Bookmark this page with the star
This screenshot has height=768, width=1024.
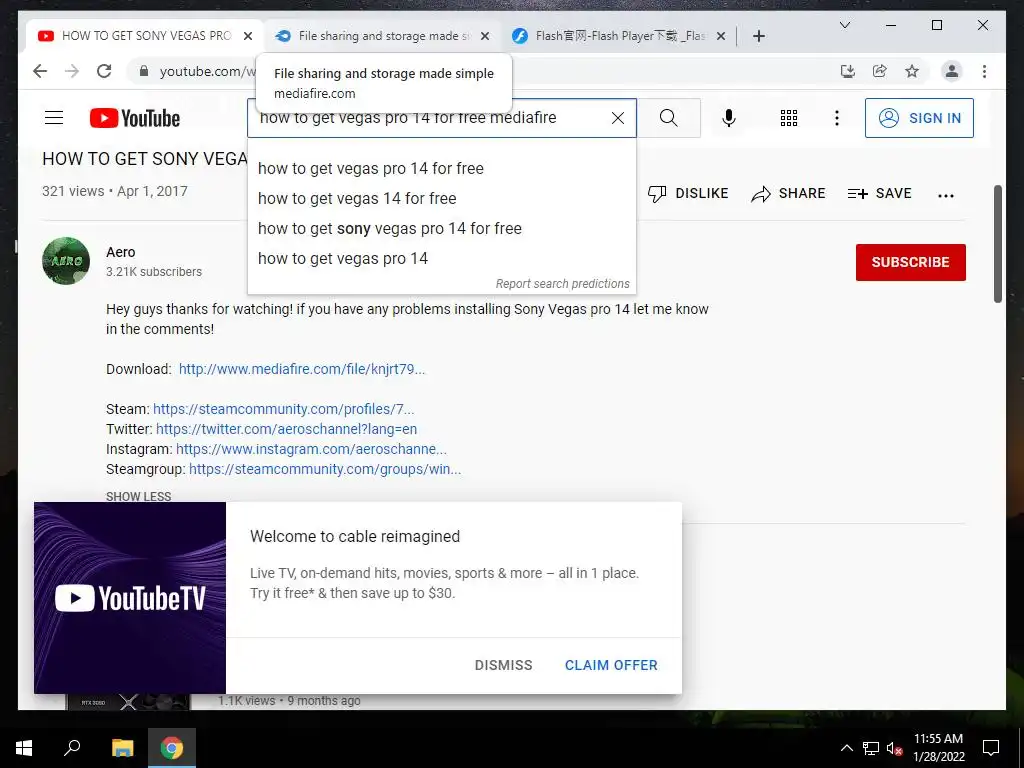(x=912, y=71)
